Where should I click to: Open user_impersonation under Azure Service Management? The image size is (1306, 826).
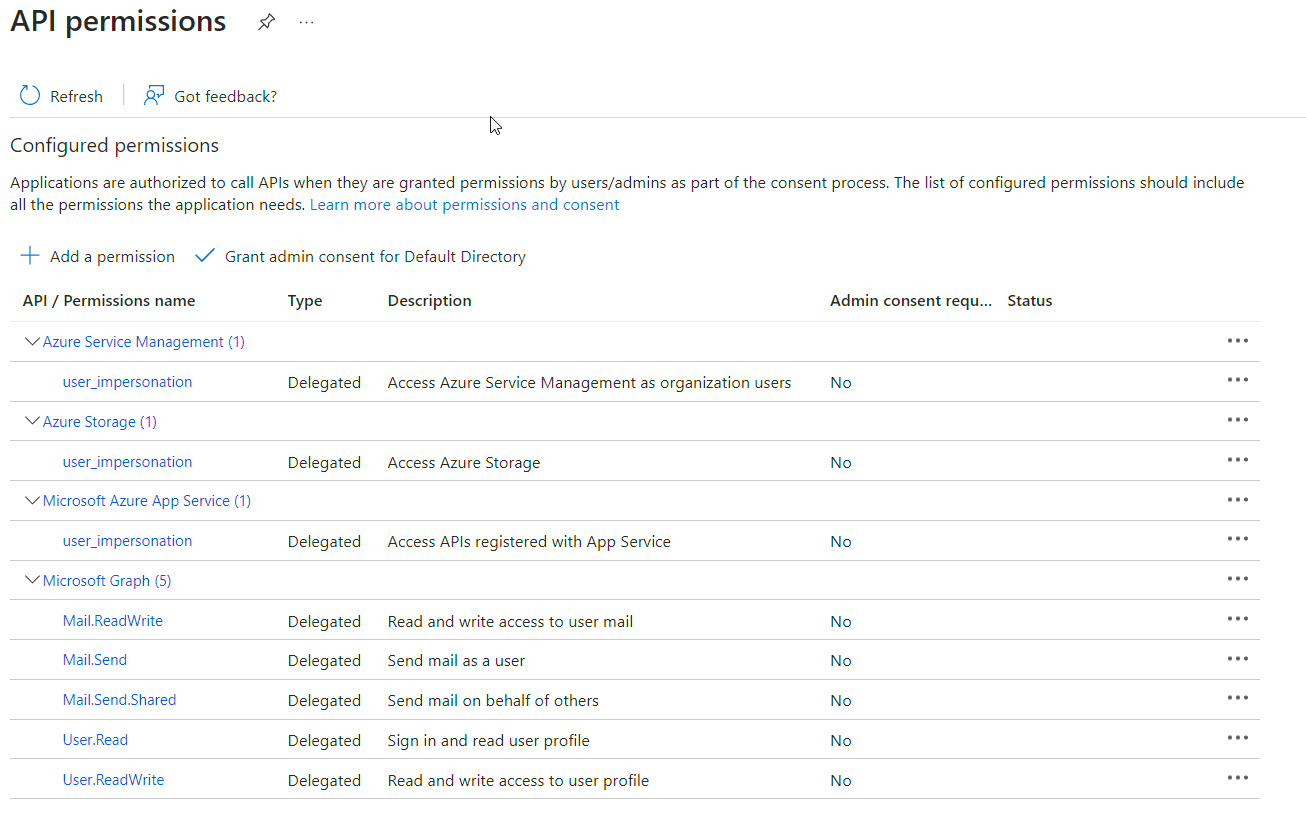[x=127, y=382]
